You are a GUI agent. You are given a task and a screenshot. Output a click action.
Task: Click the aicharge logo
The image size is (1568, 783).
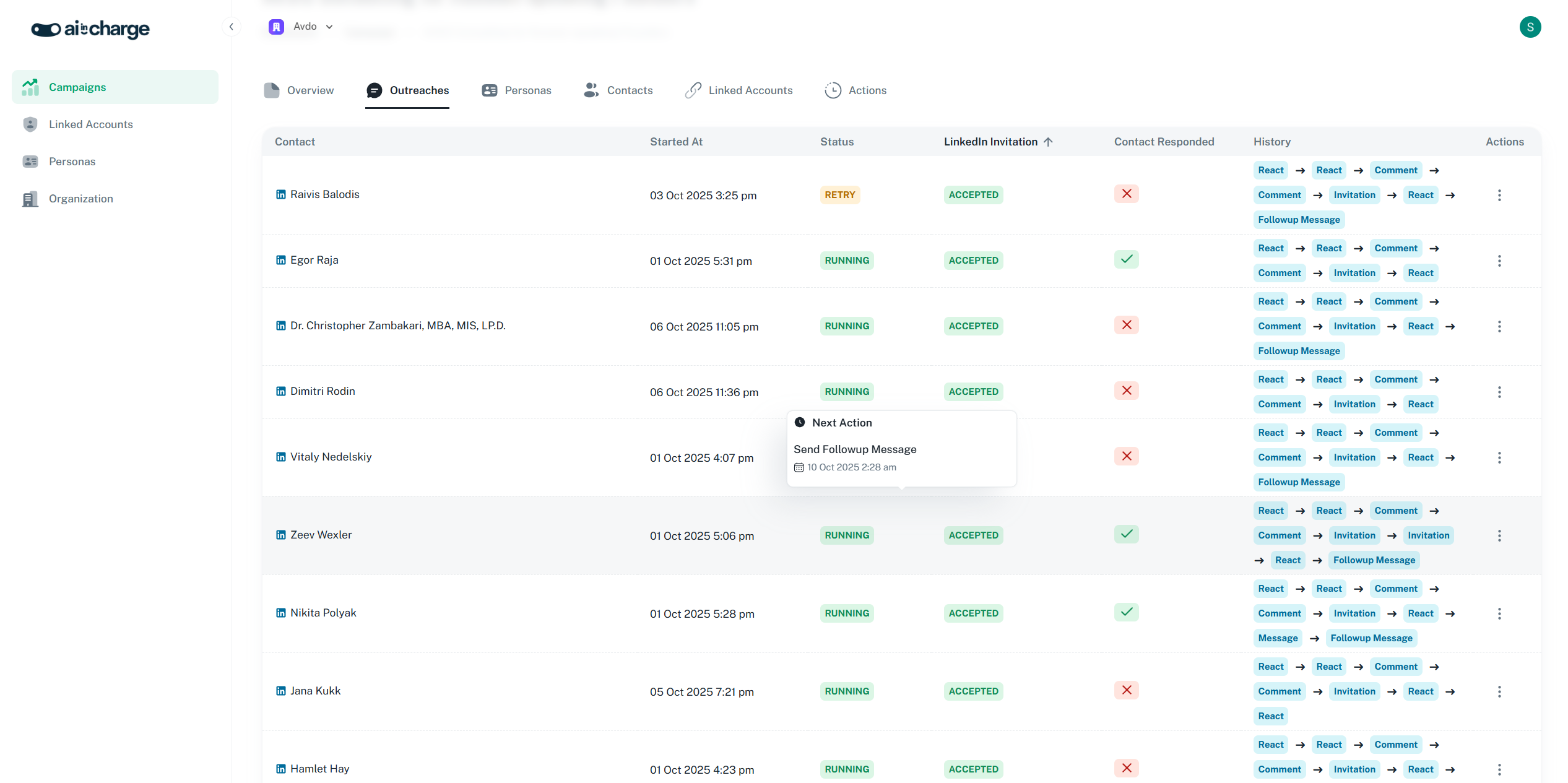point(90,29)
